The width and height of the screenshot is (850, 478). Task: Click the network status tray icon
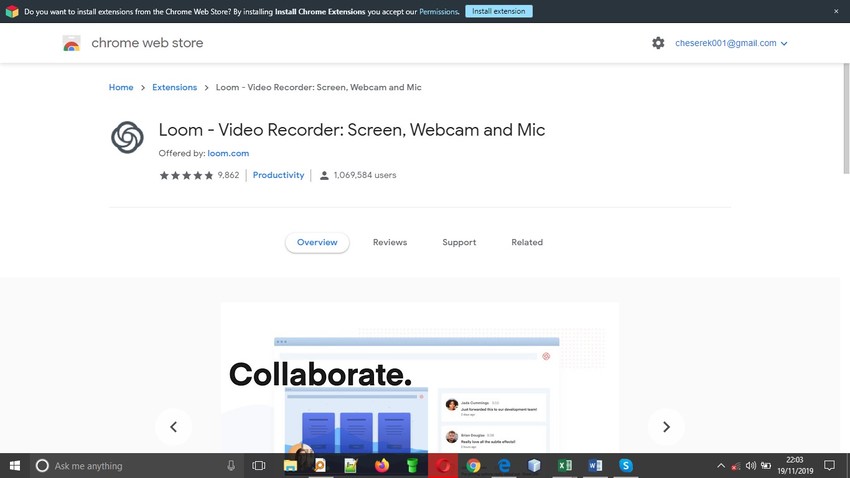736,466
